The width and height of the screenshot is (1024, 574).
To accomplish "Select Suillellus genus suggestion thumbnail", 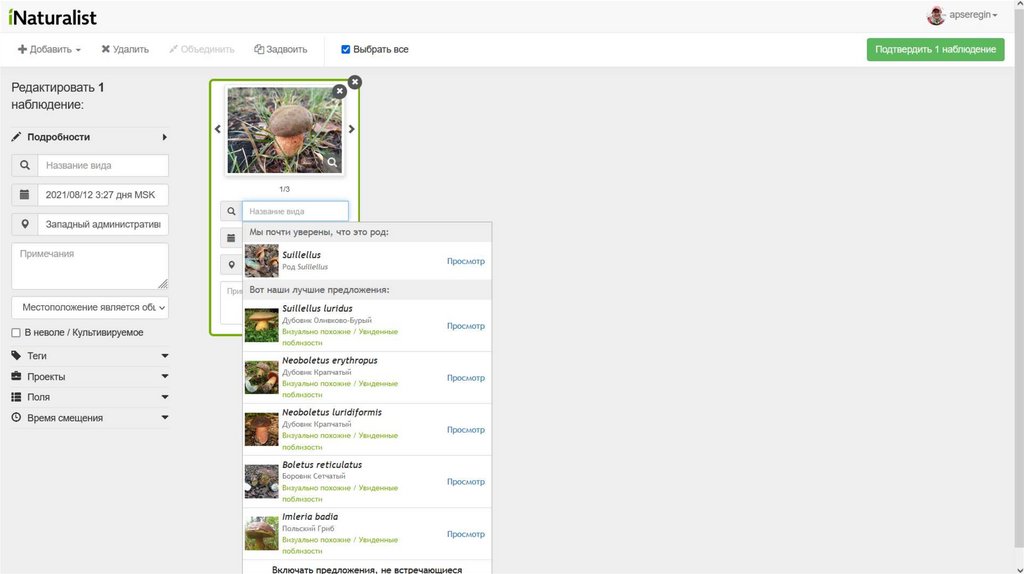I will 261,261.
